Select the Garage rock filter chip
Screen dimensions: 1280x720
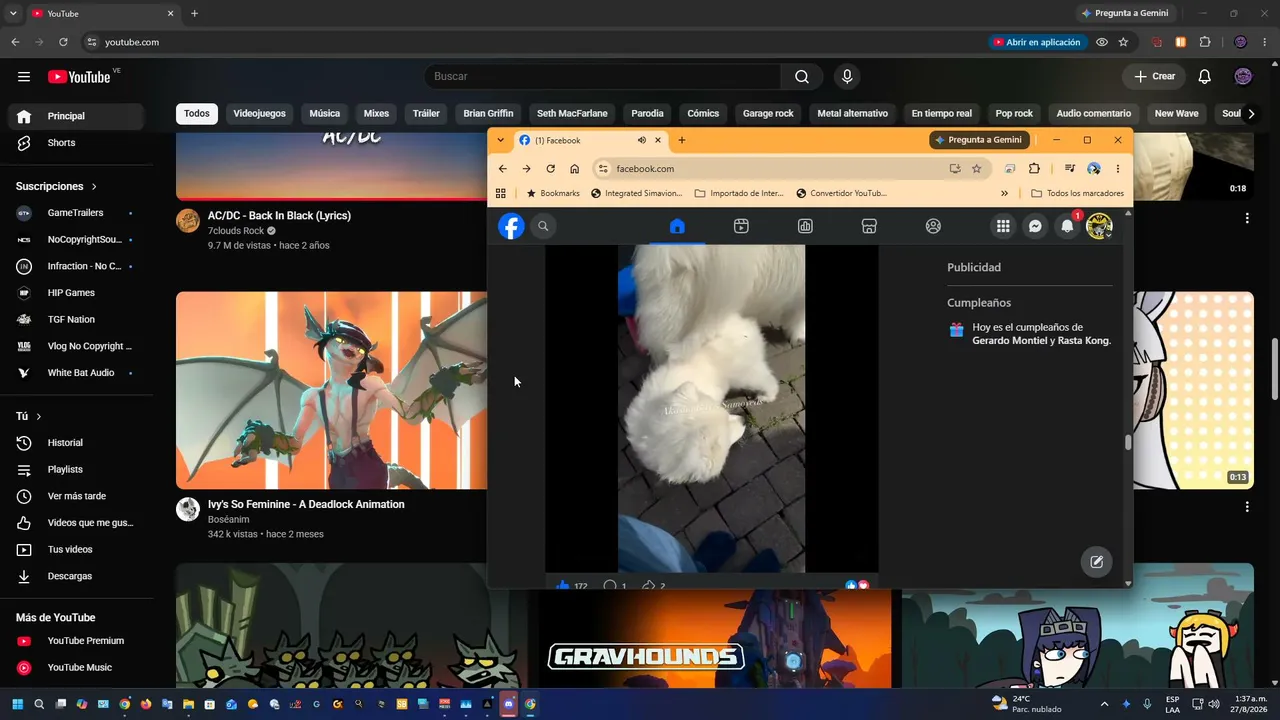pos(768,114)
